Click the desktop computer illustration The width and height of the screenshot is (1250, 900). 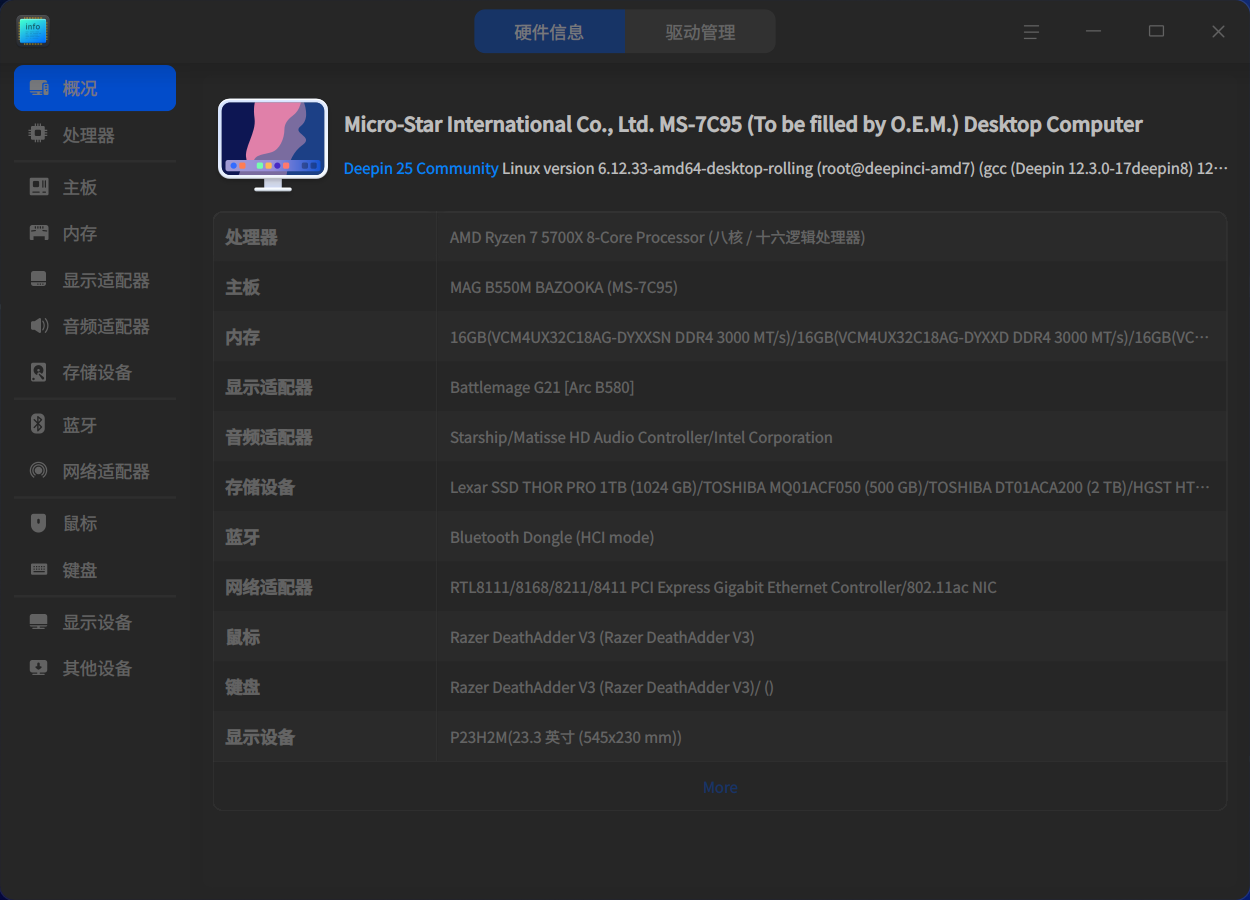[x=273, y=145]
